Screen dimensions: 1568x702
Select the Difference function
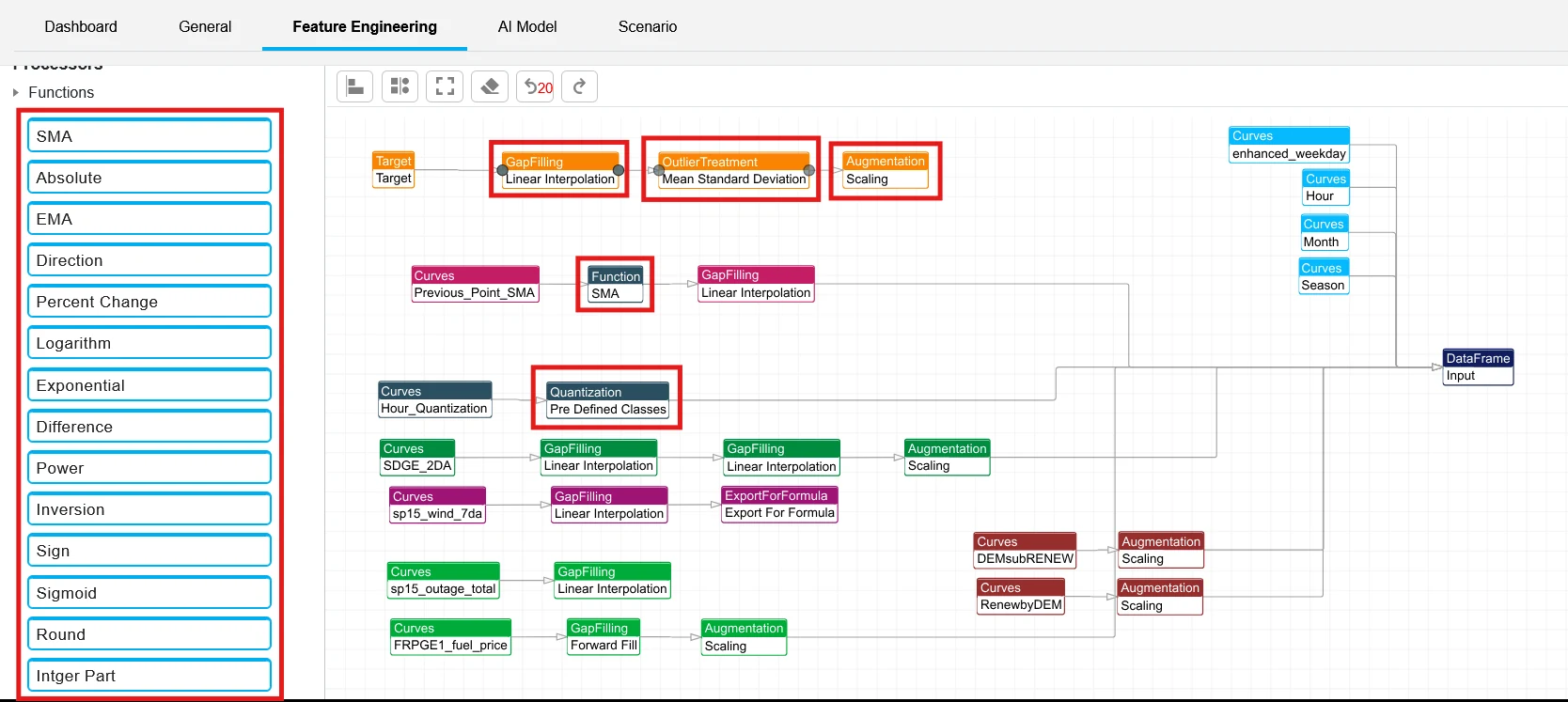(149, 427)
